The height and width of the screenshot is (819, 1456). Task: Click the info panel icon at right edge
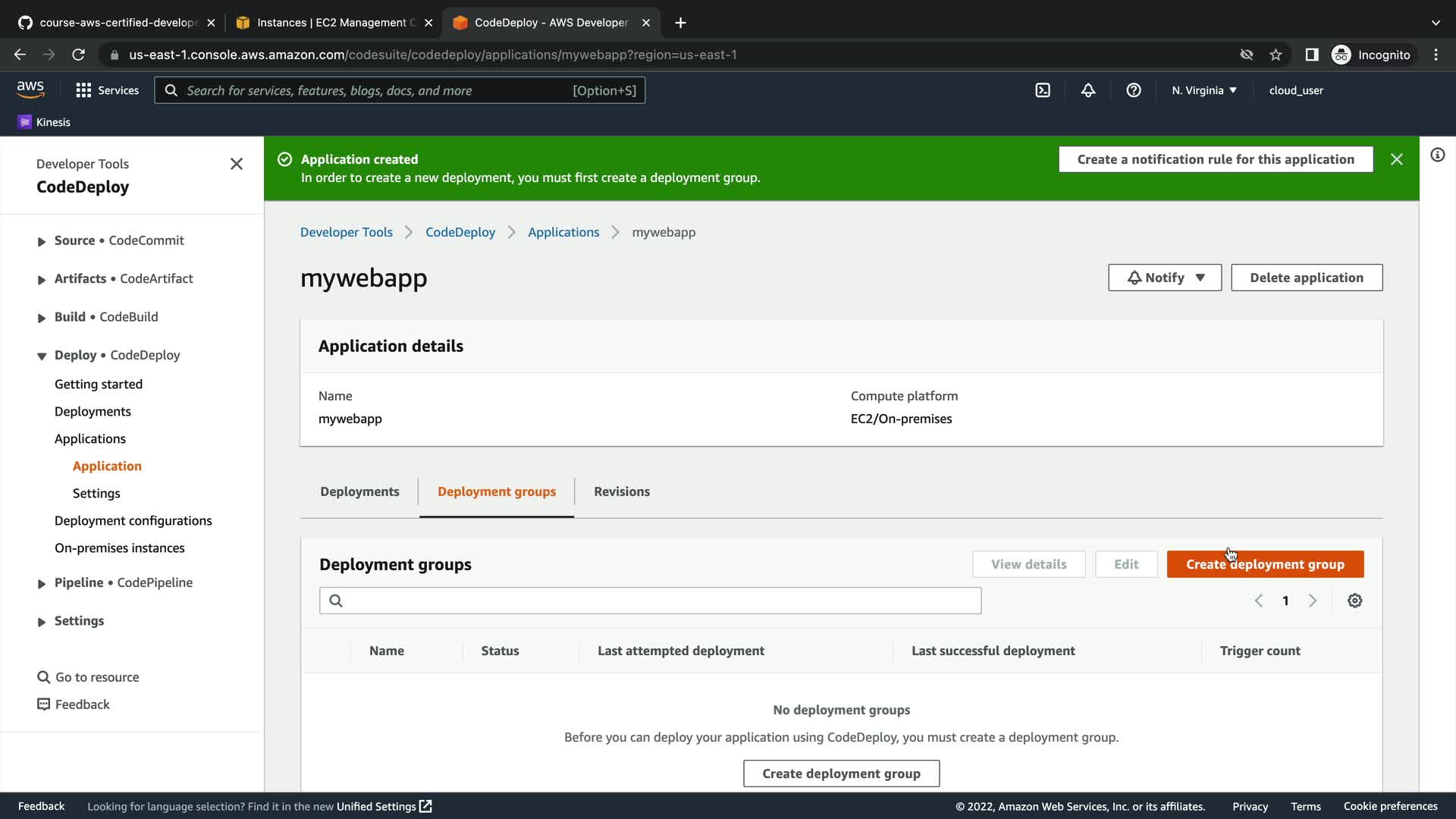click(1437, 155)
